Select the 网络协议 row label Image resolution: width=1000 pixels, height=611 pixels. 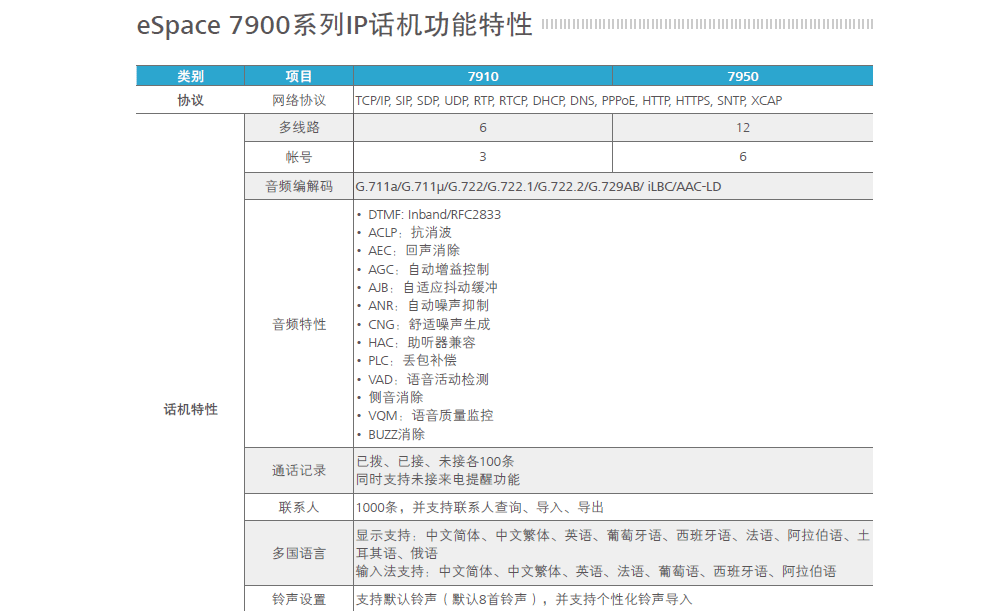298,101
